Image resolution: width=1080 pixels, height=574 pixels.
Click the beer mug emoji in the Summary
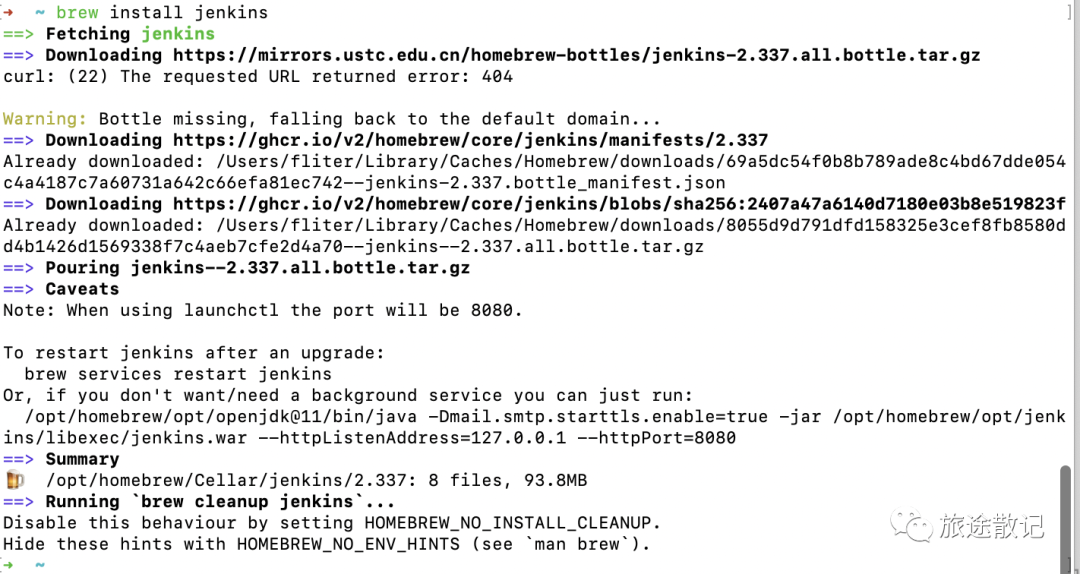tap(14, 480)
